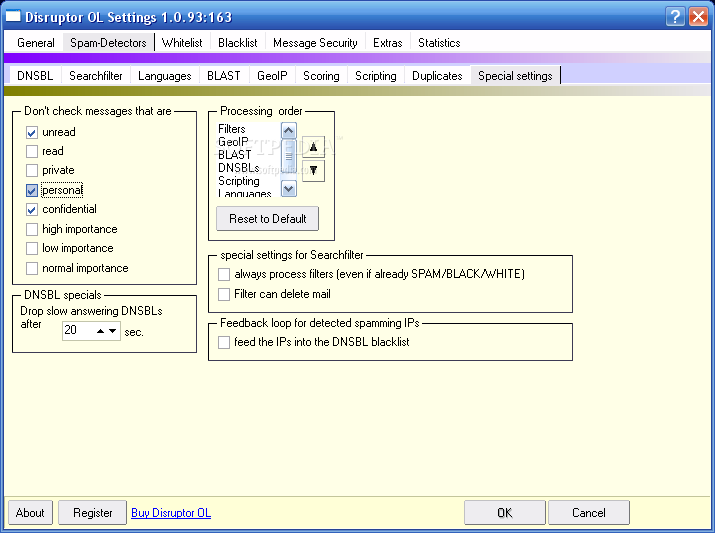Screen dimensions: 715x533
Task: Decrease DNSBL timeout with the down arrow
Action: click(x=112, y=331)
